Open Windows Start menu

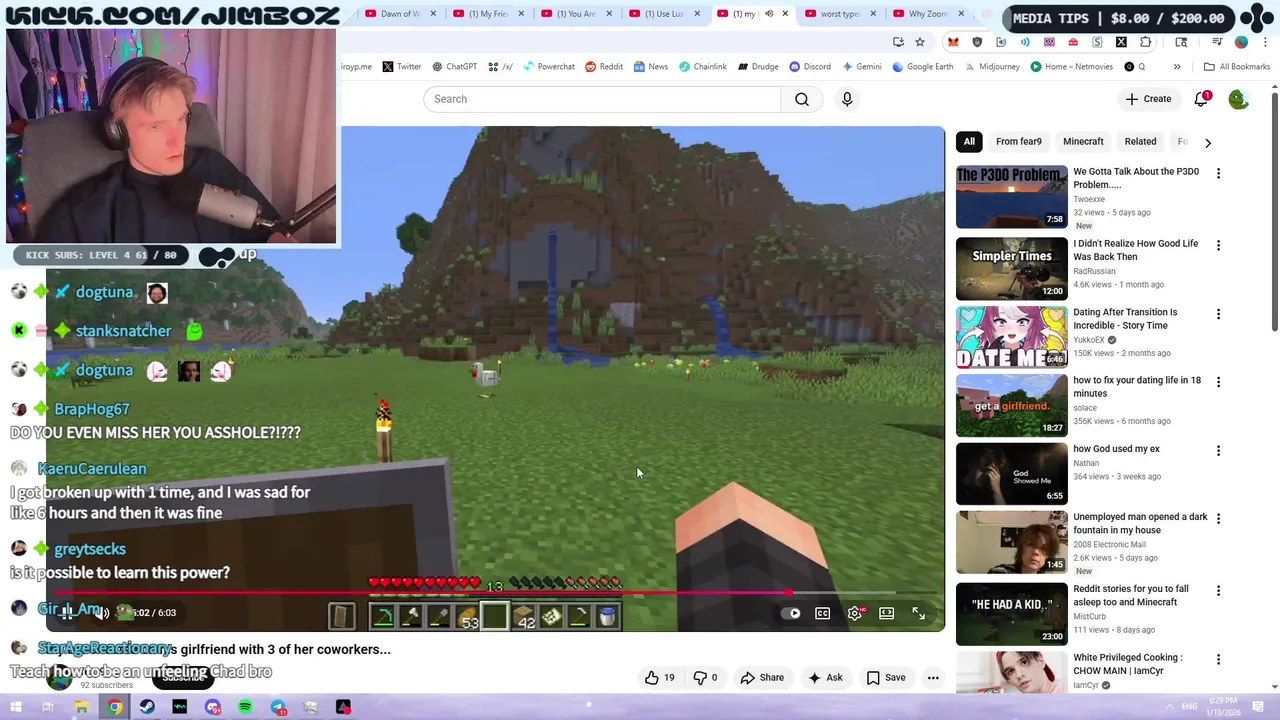pos(16,707)
